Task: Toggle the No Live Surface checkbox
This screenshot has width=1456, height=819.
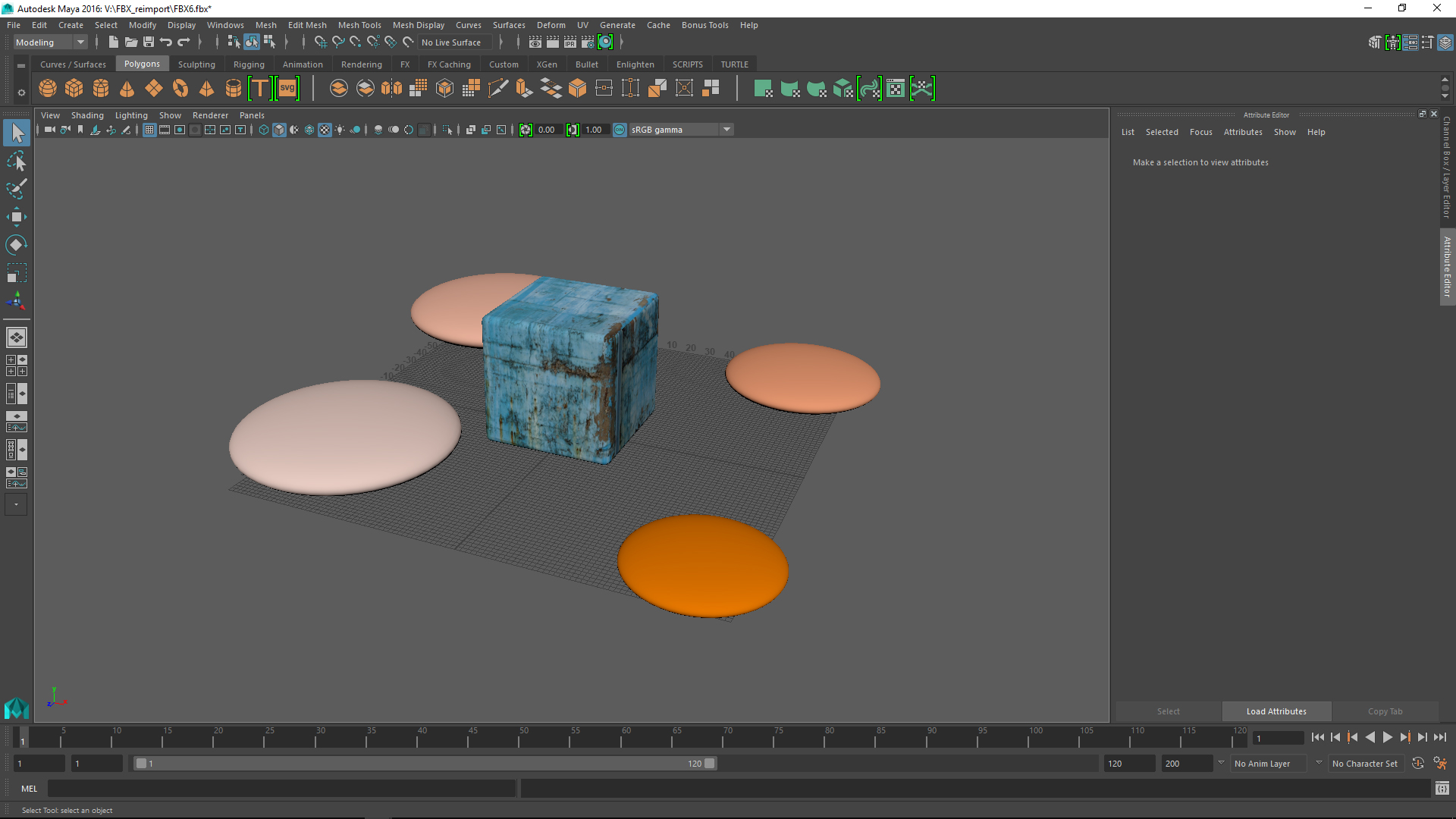Action: [x=451, y=42]
